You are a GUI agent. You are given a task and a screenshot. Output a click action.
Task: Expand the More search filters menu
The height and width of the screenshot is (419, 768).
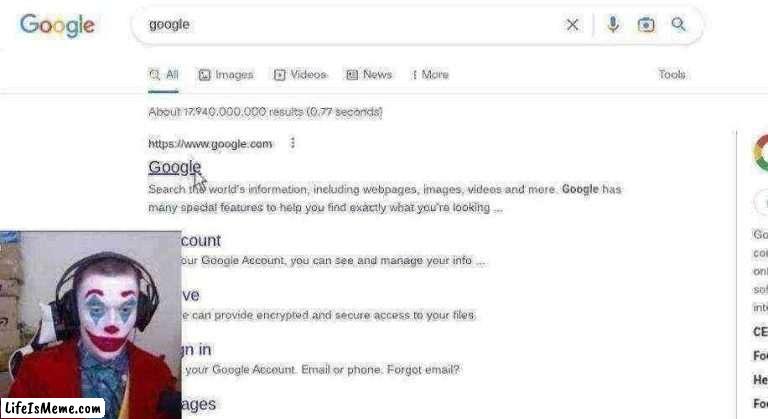click(x=430, y=74)
